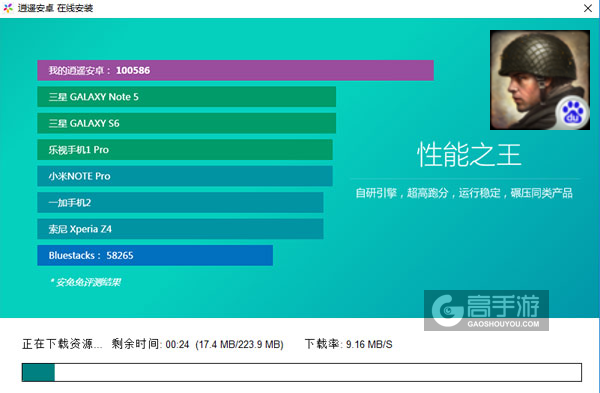Select the 乐视手机1 Pro bar

tap(185, 150)
